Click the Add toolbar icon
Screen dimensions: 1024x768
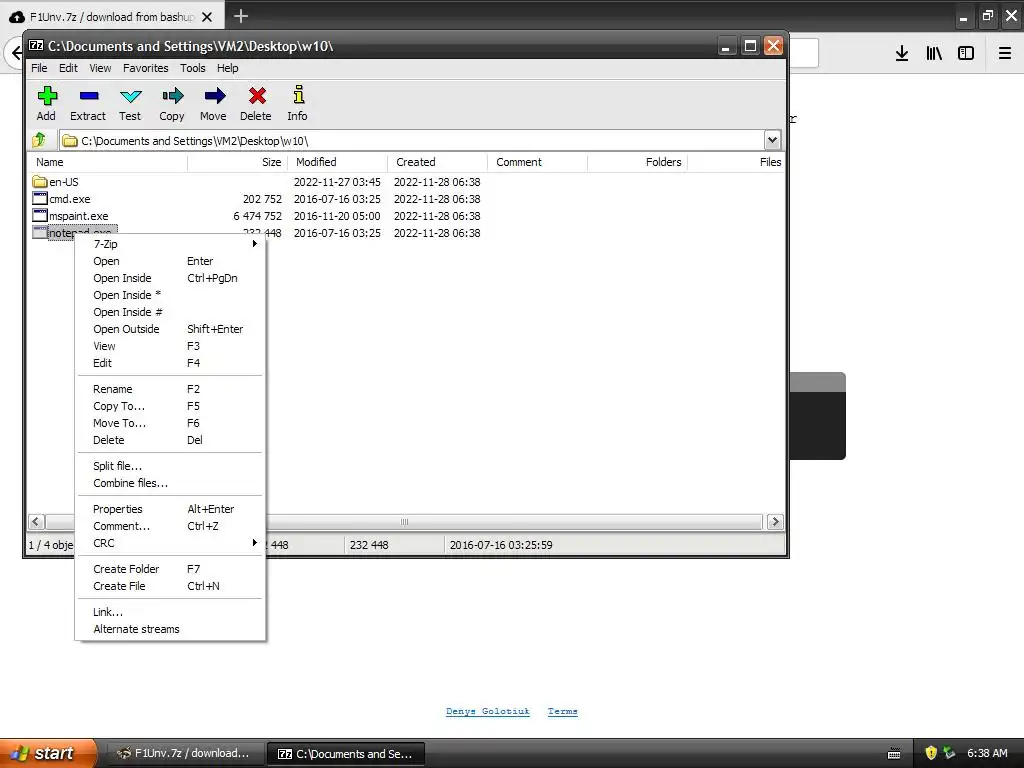tap(46, 97)
